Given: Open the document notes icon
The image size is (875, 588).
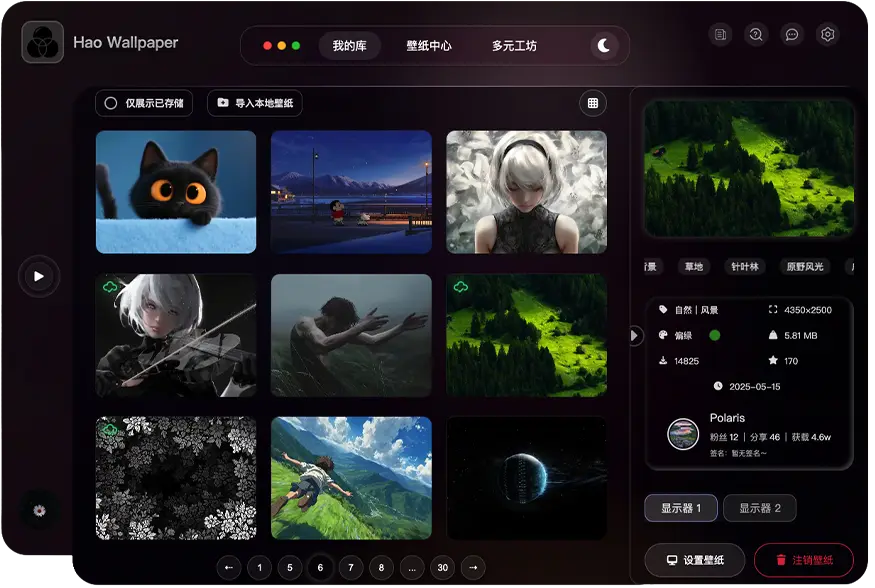Looking at the screenshot, I should tap(719, 35).
